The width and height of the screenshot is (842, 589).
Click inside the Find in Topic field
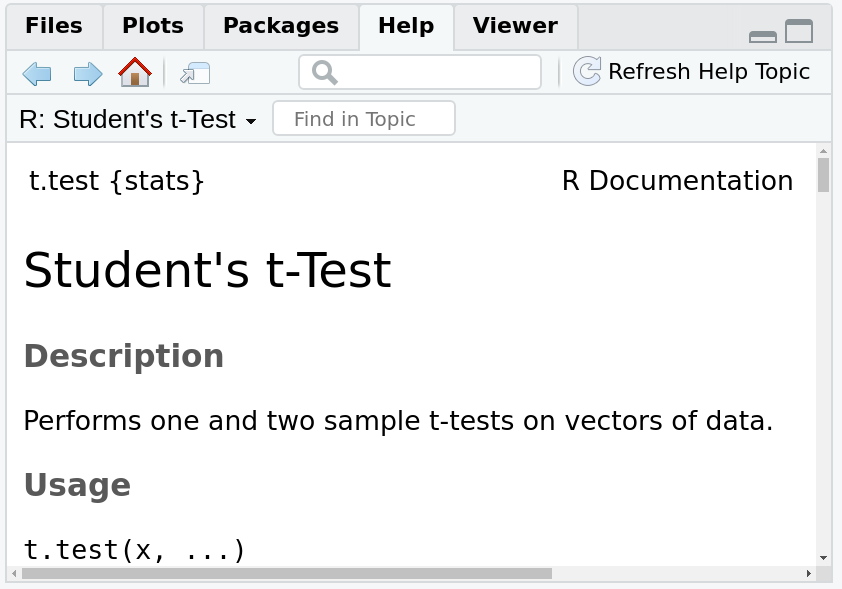363,118
